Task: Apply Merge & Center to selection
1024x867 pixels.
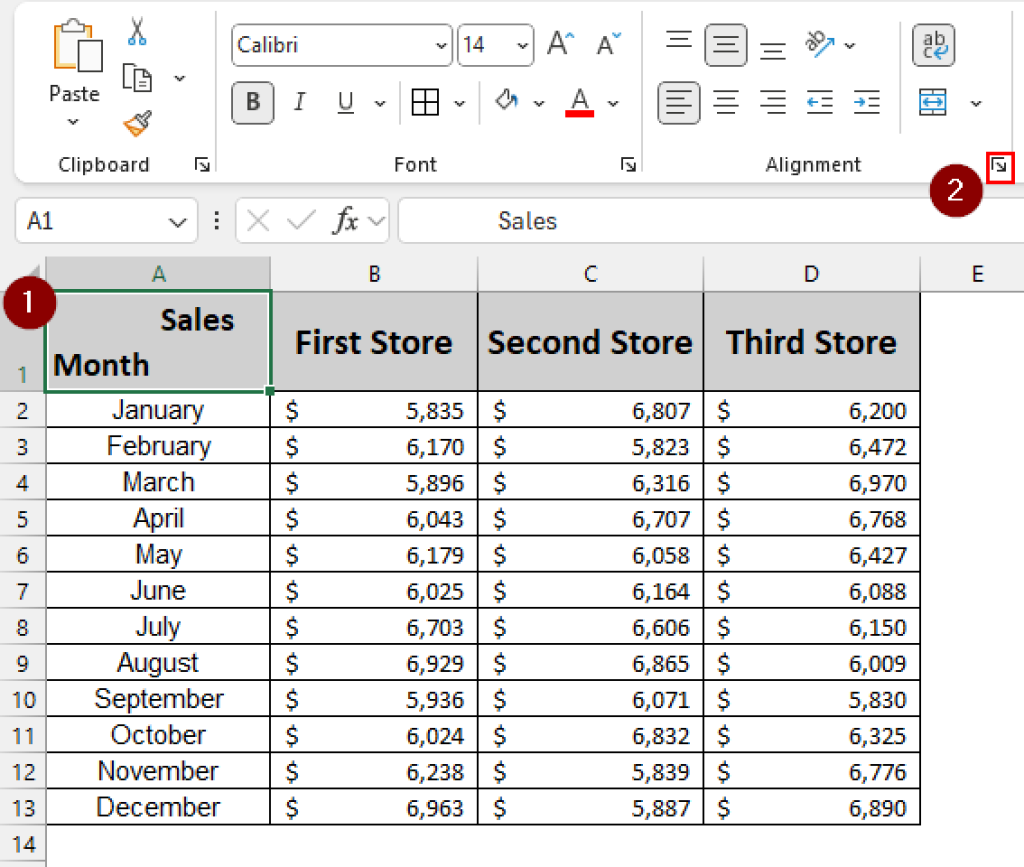Action: click(932, 103)
